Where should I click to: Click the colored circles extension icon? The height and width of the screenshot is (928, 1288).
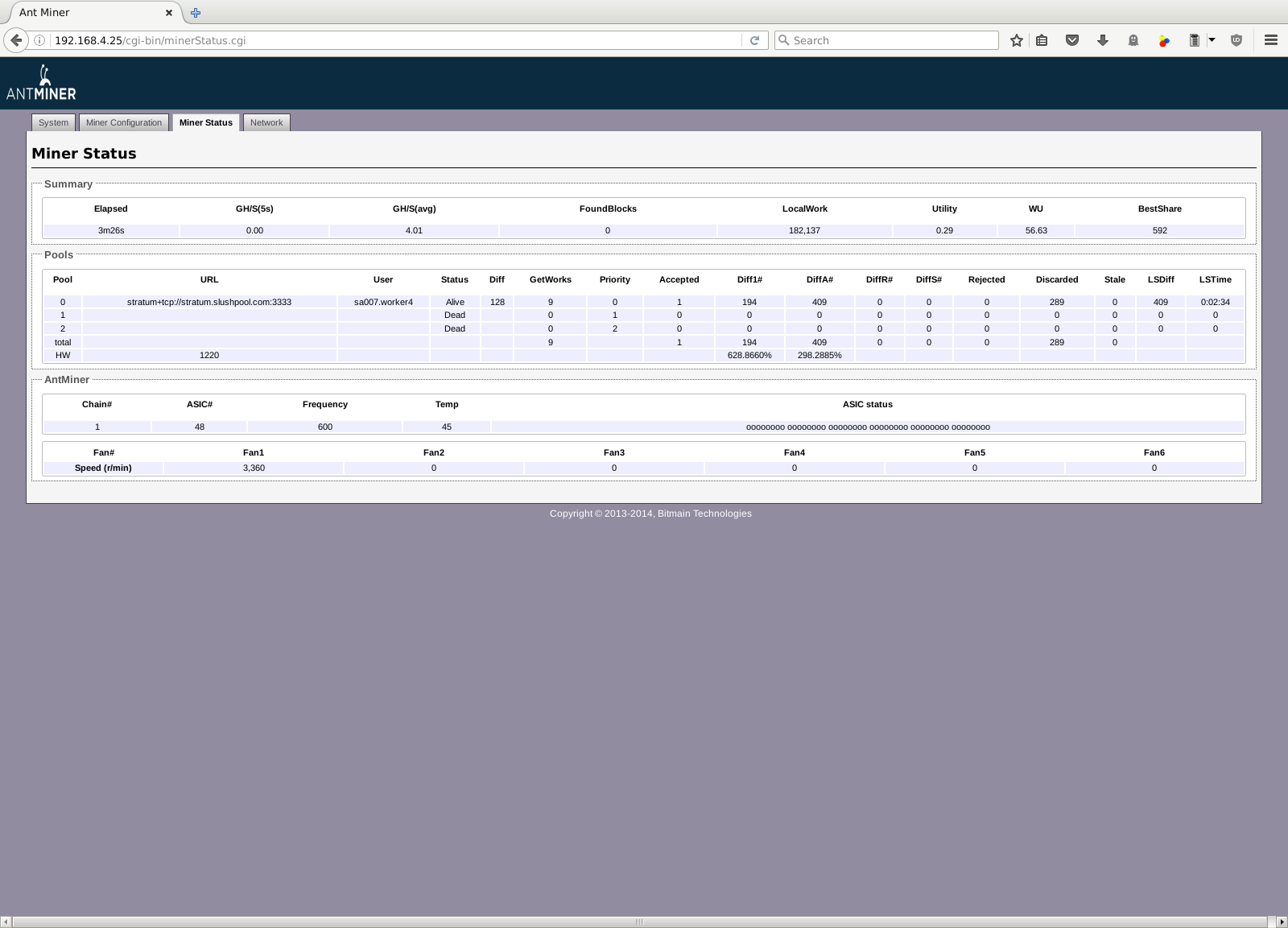1164,40
